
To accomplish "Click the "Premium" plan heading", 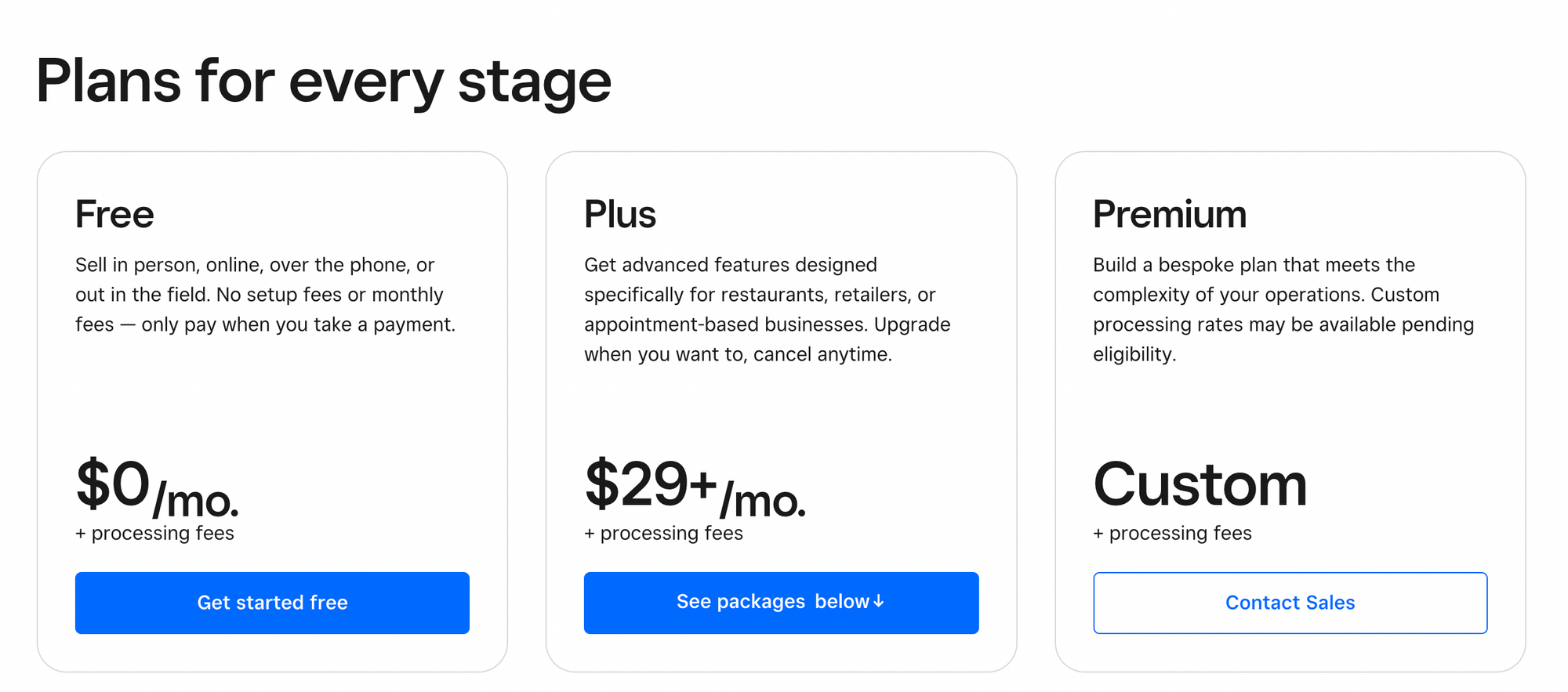I will [1170, 213].
